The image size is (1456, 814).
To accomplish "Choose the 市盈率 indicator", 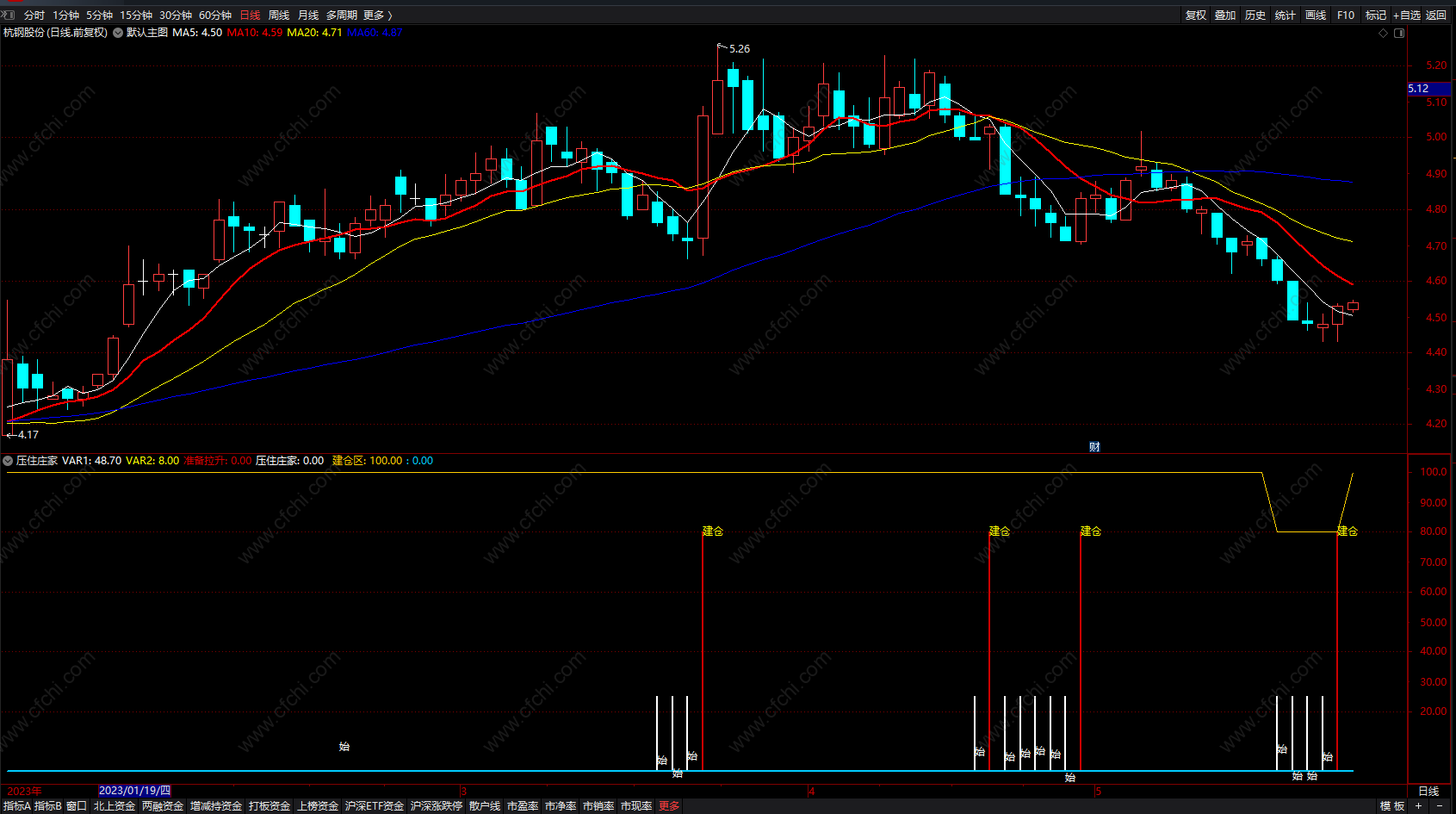I will [x=523, y=806].
